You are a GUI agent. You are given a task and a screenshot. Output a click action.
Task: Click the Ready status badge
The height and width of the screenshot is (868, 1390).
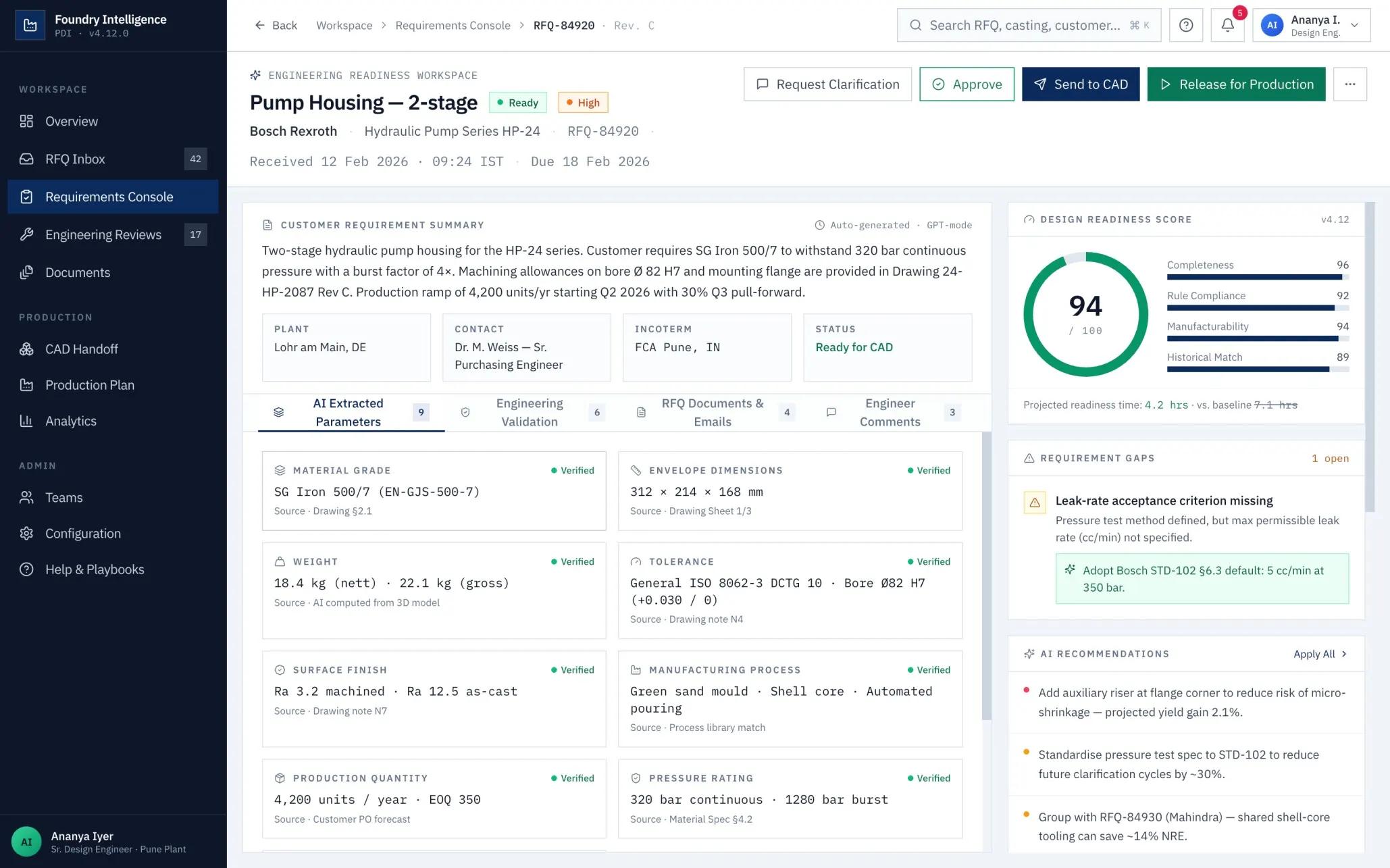tap(517, 103)
